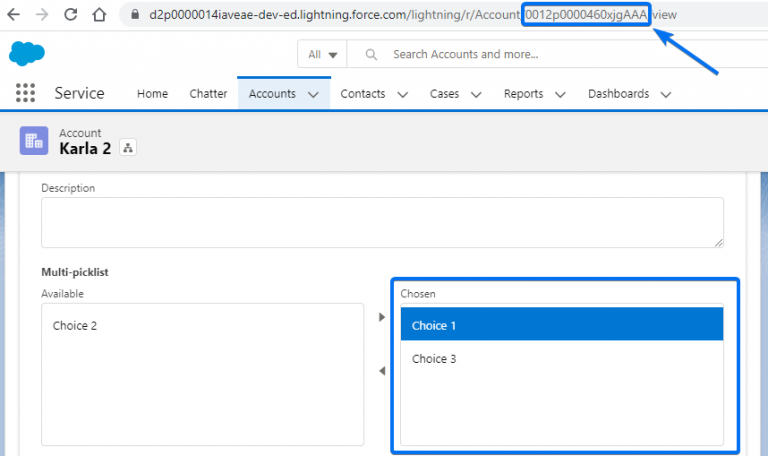The image size is (768, 456).
Task: Expand the Reports tab chevron menu
Action: (x=560, y=95)
